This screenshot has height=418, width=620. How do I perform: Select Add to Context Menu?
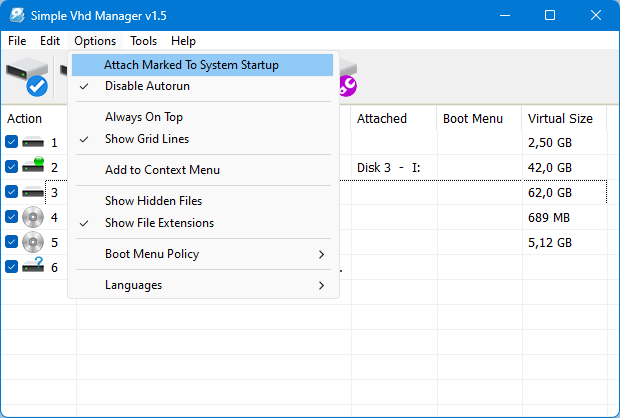point(162,170)
